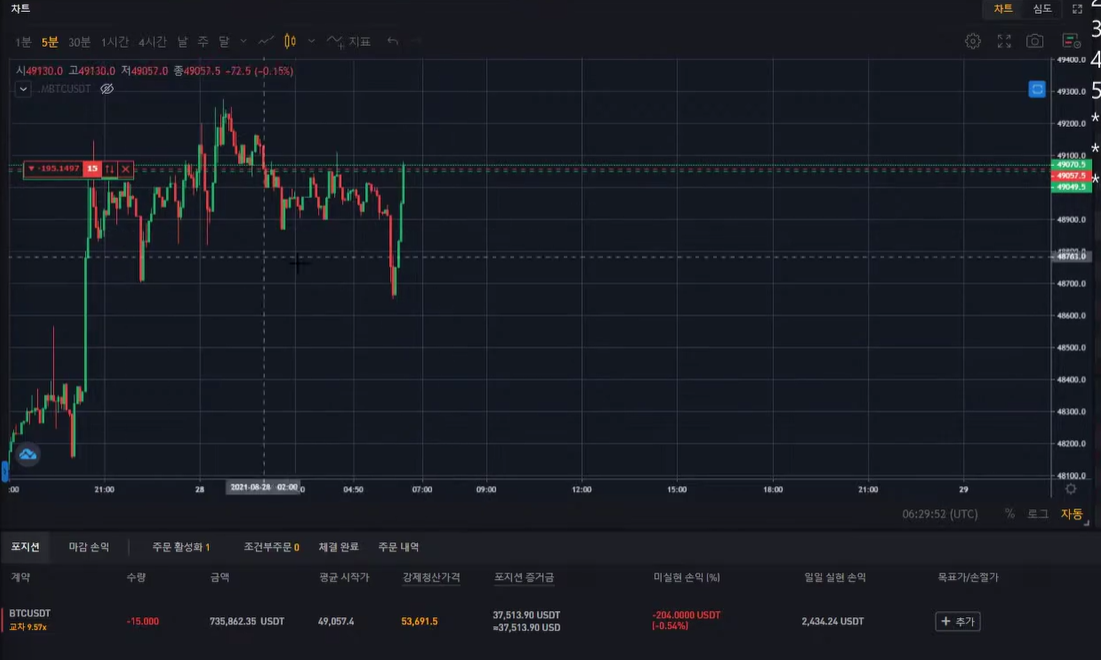This screenshot has height=660, width=1101.
Task: Collapse the .MBTCUSDT legend chevron
Action: click(x=23, y=89)
